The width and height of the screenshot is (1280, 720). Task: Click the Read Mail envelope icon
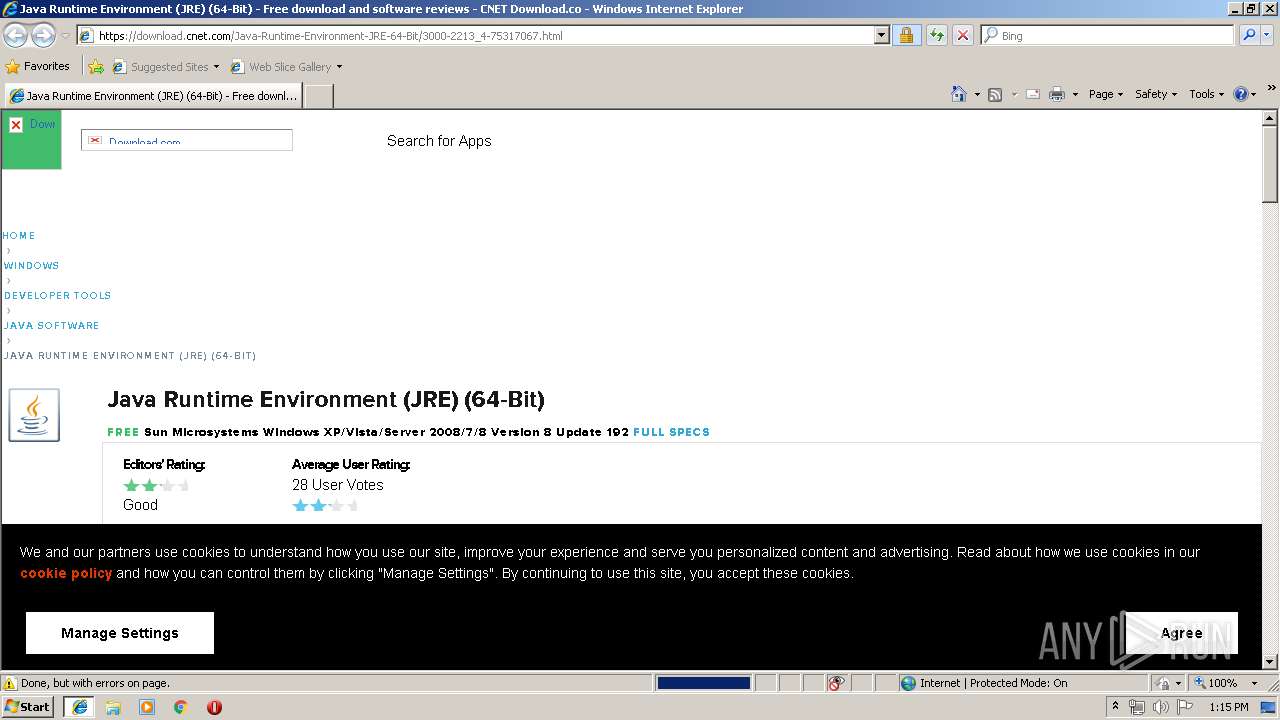coord(1032,94)
